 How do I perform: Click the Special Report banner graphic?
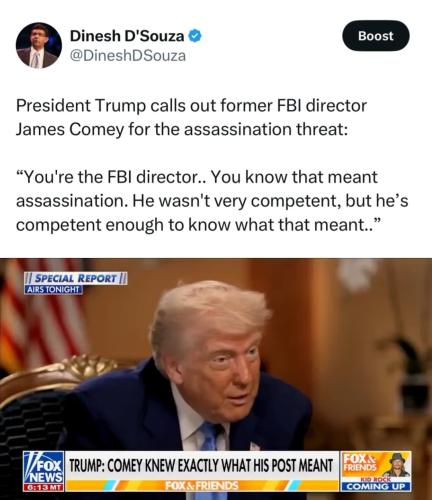pos(76,278)
